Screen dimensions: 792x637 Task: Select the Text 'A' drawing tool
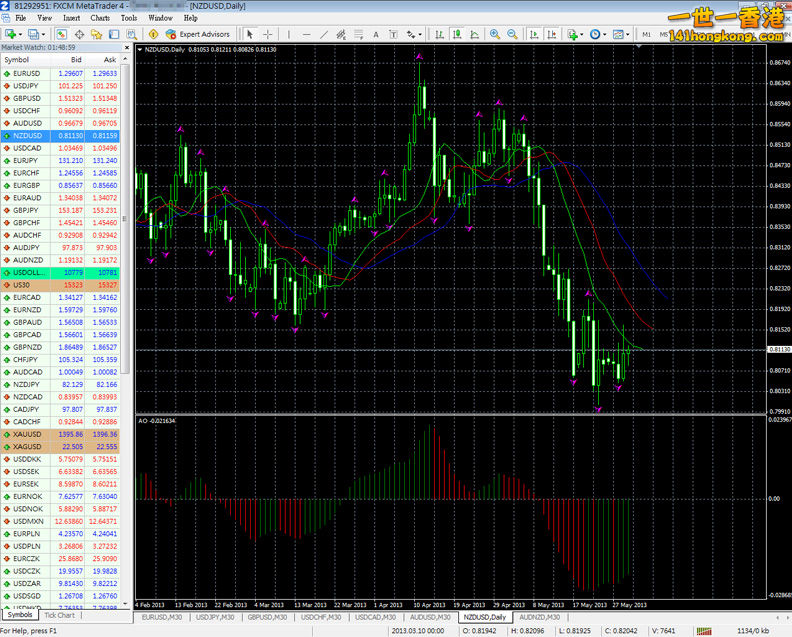(376, 34)
